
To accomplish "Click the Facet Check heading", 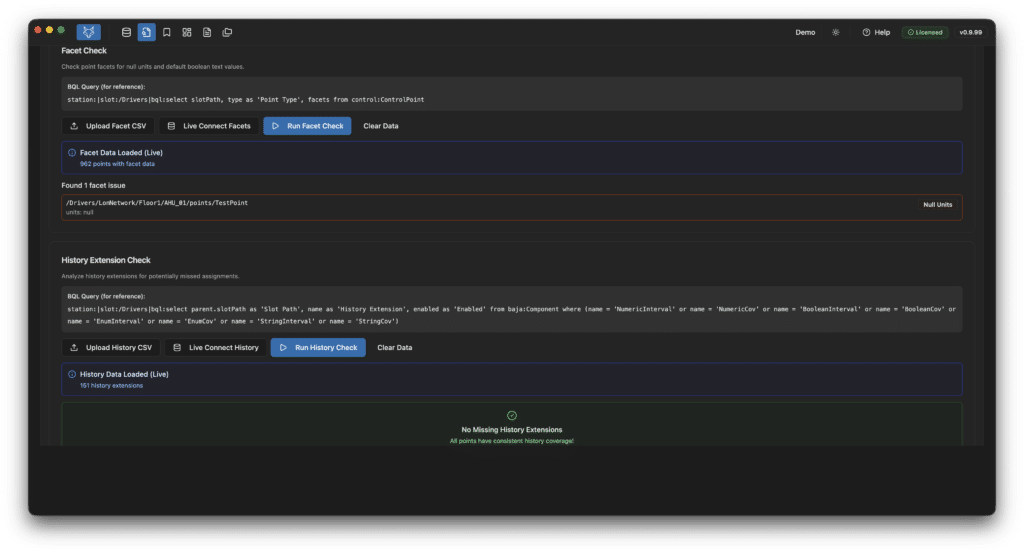I will [x=84, y=50].
